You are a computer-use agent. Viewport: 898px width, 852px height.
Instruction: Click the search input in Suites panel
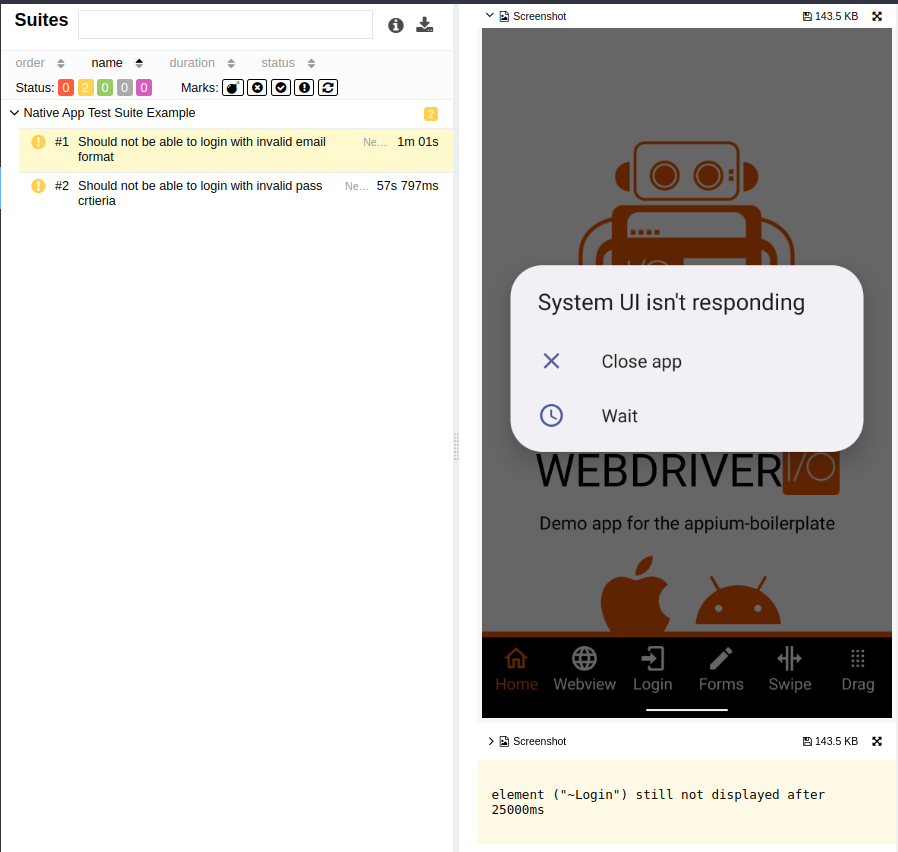click(x=225, y=25)
